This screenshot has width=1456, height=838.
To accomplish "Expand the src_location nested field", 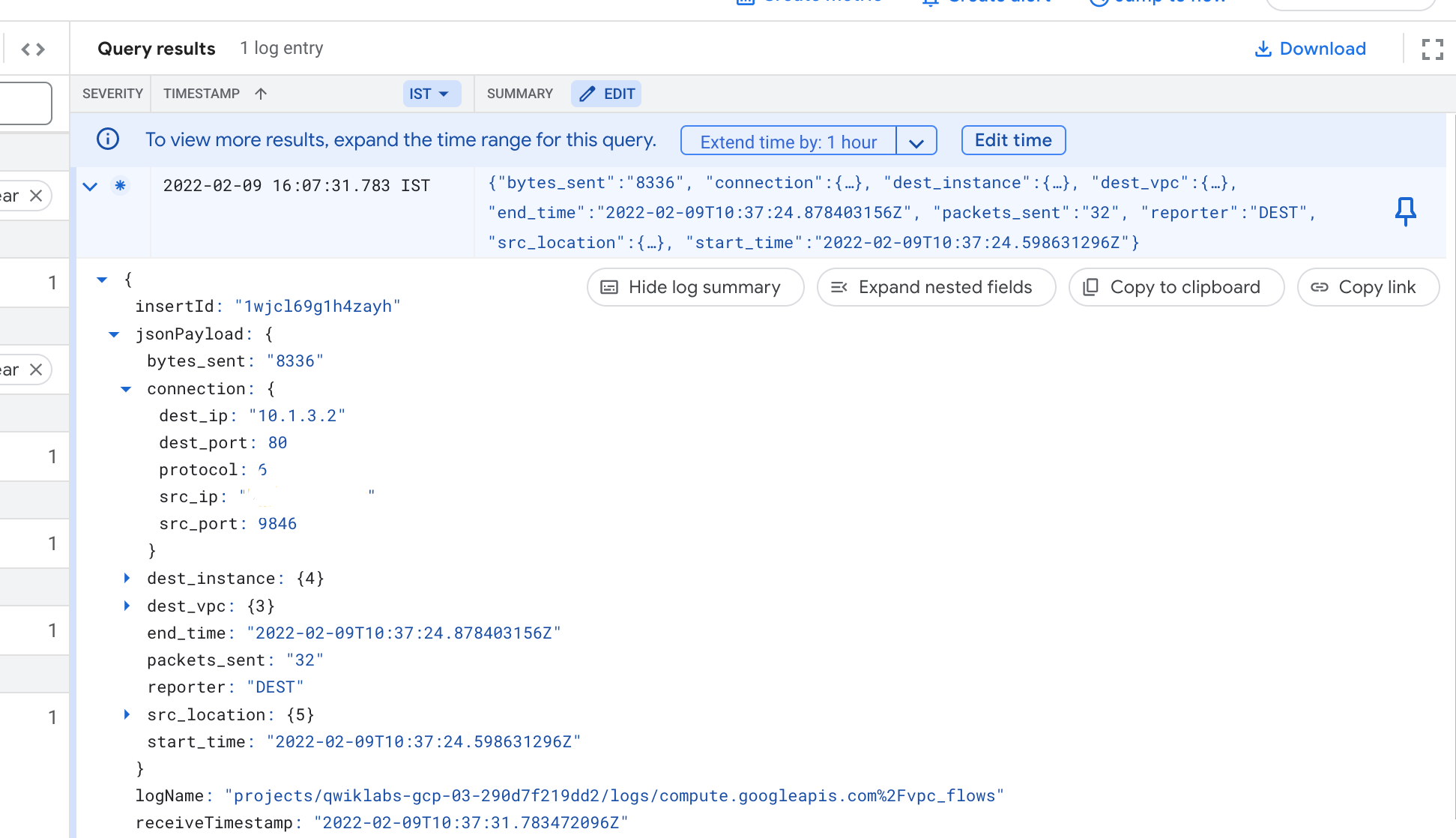I will (127, 714).
